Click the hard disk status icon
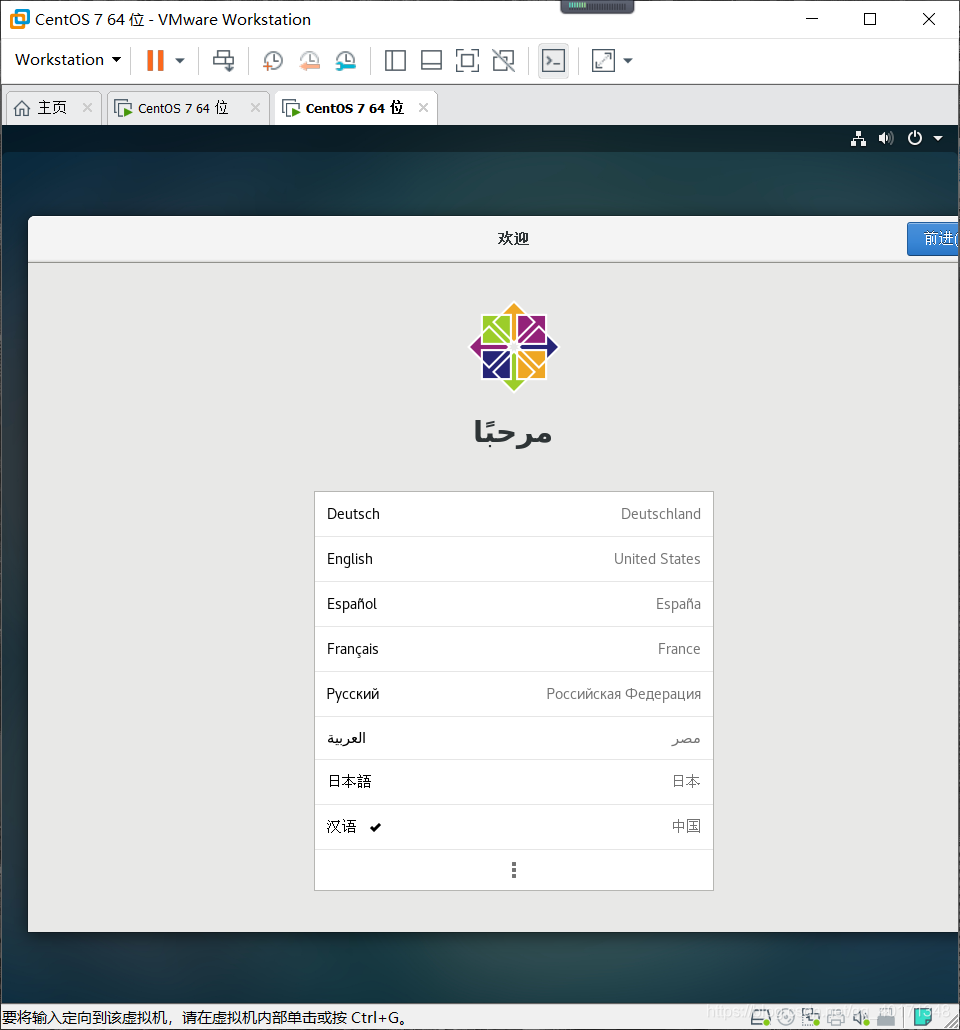This screenshot has width=960, height=1030. click(761, 1018)
